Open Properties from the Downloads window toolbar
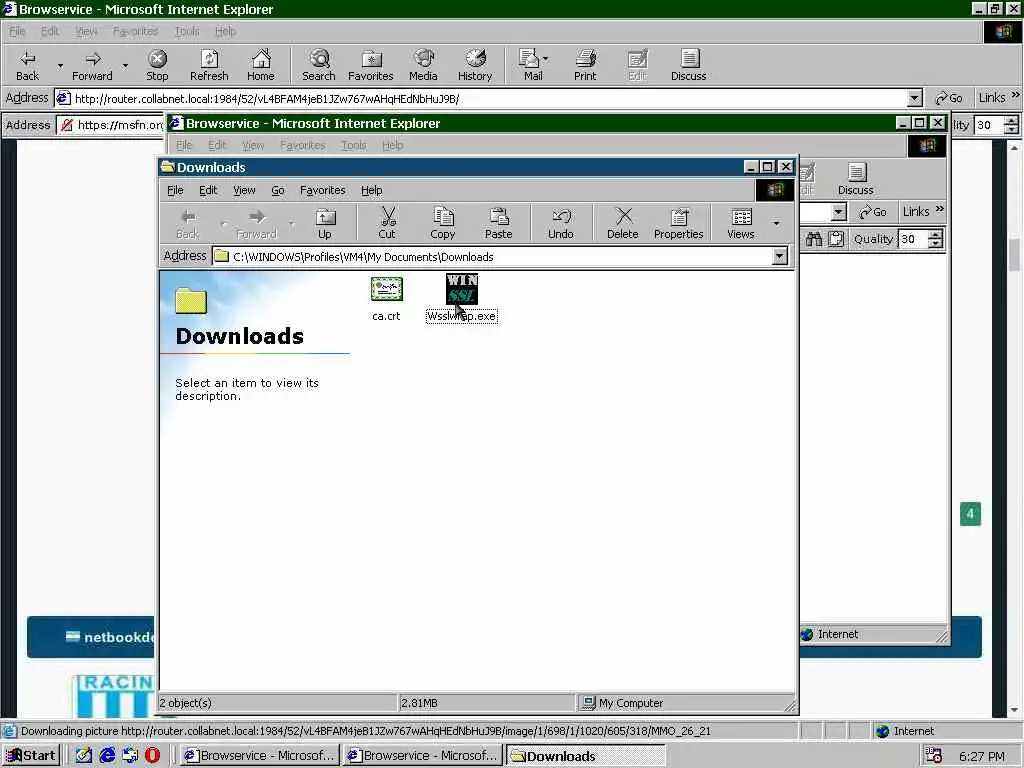1024x768 pixels. click(x=679, y=223)
